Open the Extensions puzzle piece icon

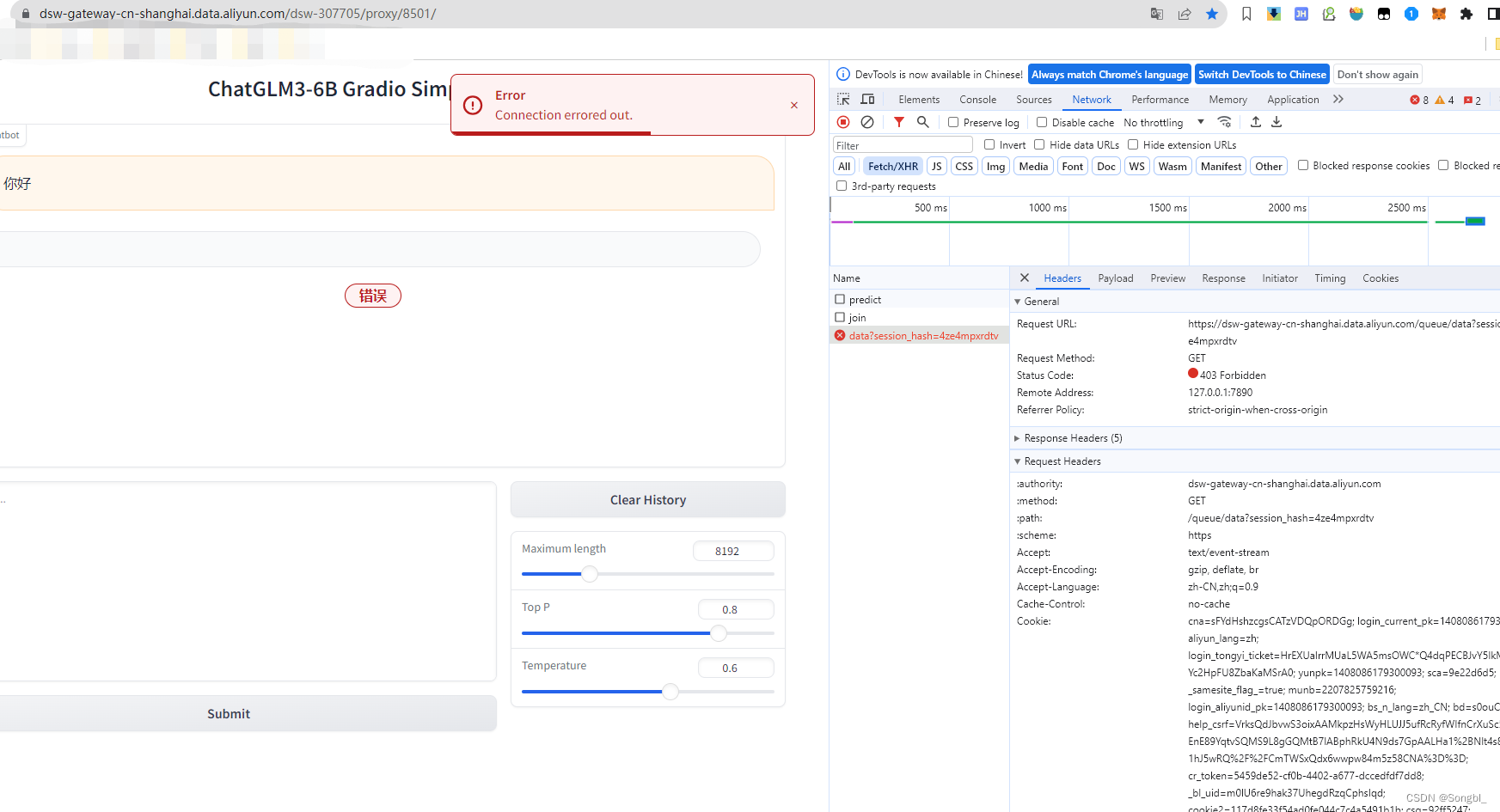point(1466,14)
